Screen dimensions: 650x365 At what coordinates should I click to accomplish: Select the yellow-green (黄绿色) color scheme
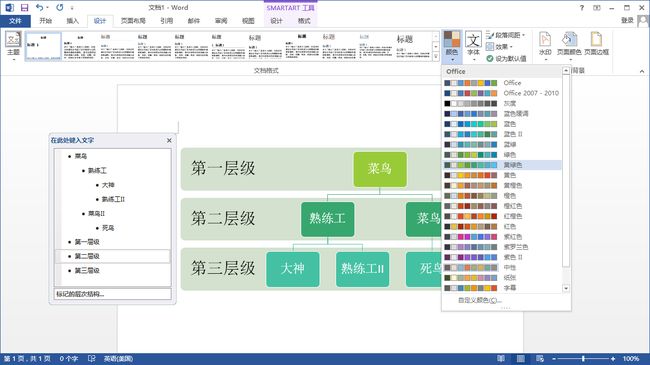[x=502, y=165]
